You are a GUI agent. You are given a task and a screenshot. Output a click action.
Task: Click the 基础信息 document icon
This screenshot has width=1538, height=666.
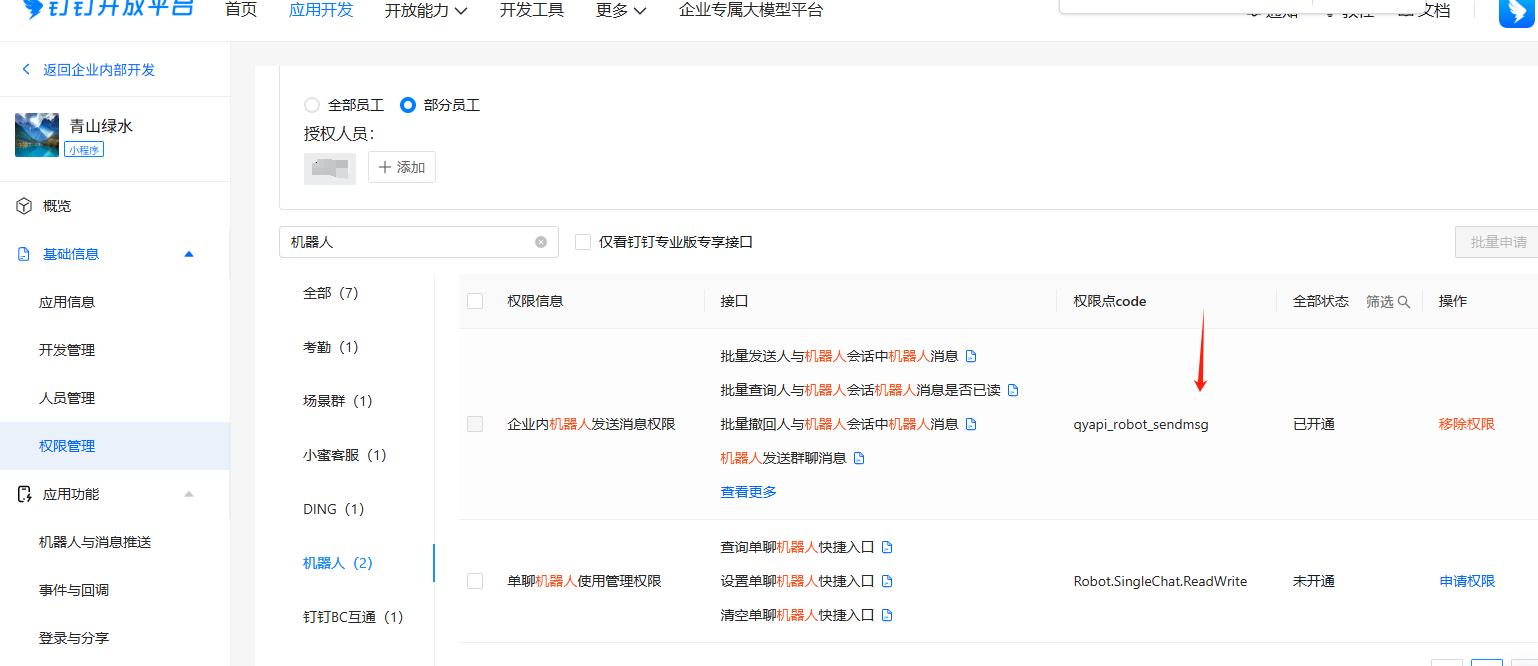[25, 254]
